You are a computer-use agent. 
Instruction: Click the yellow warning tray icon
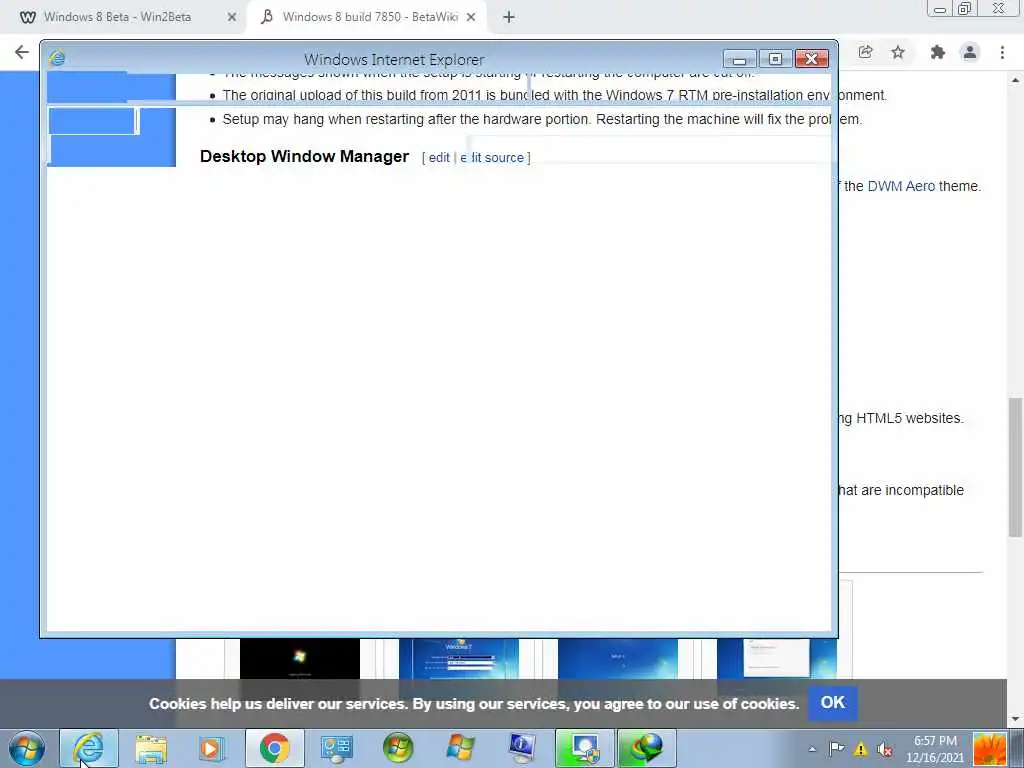pyautogui.click(x=861, y=749)
